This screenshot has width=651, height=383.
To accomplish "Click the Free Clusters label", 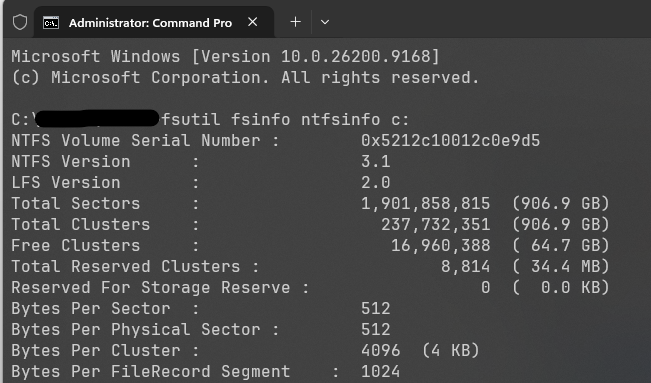I will tap(76, 246).
